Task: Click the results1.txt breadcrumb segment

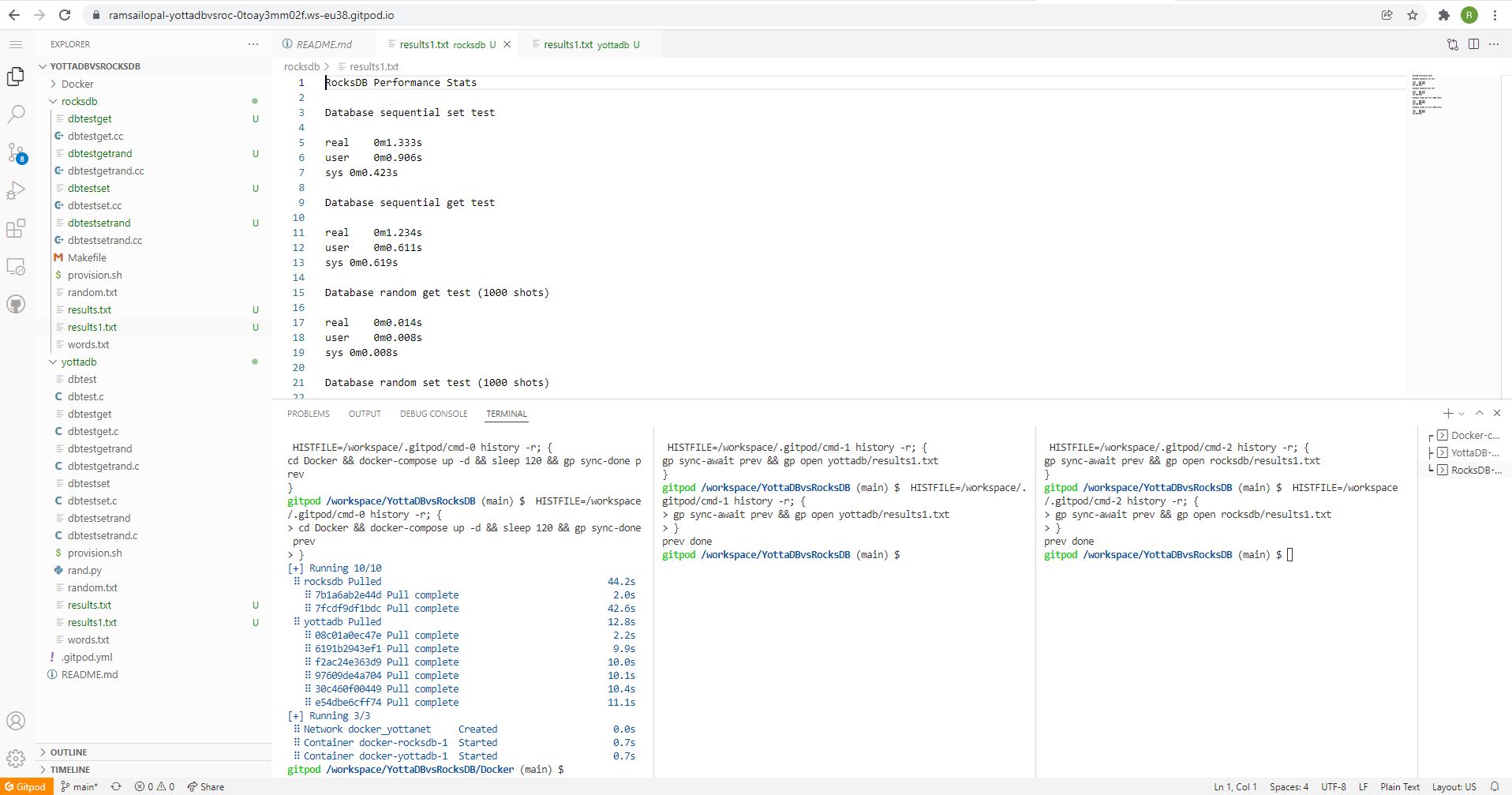Action: pyautogui.click(x=374, y=66)
